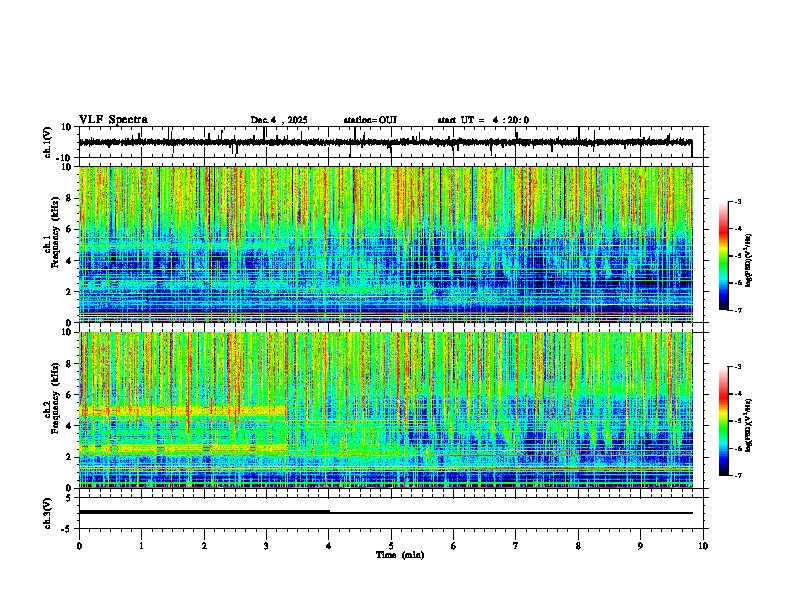Click the ch.1 voltage waveform trace
792x612 pixels.
click(x=385, y=142)
